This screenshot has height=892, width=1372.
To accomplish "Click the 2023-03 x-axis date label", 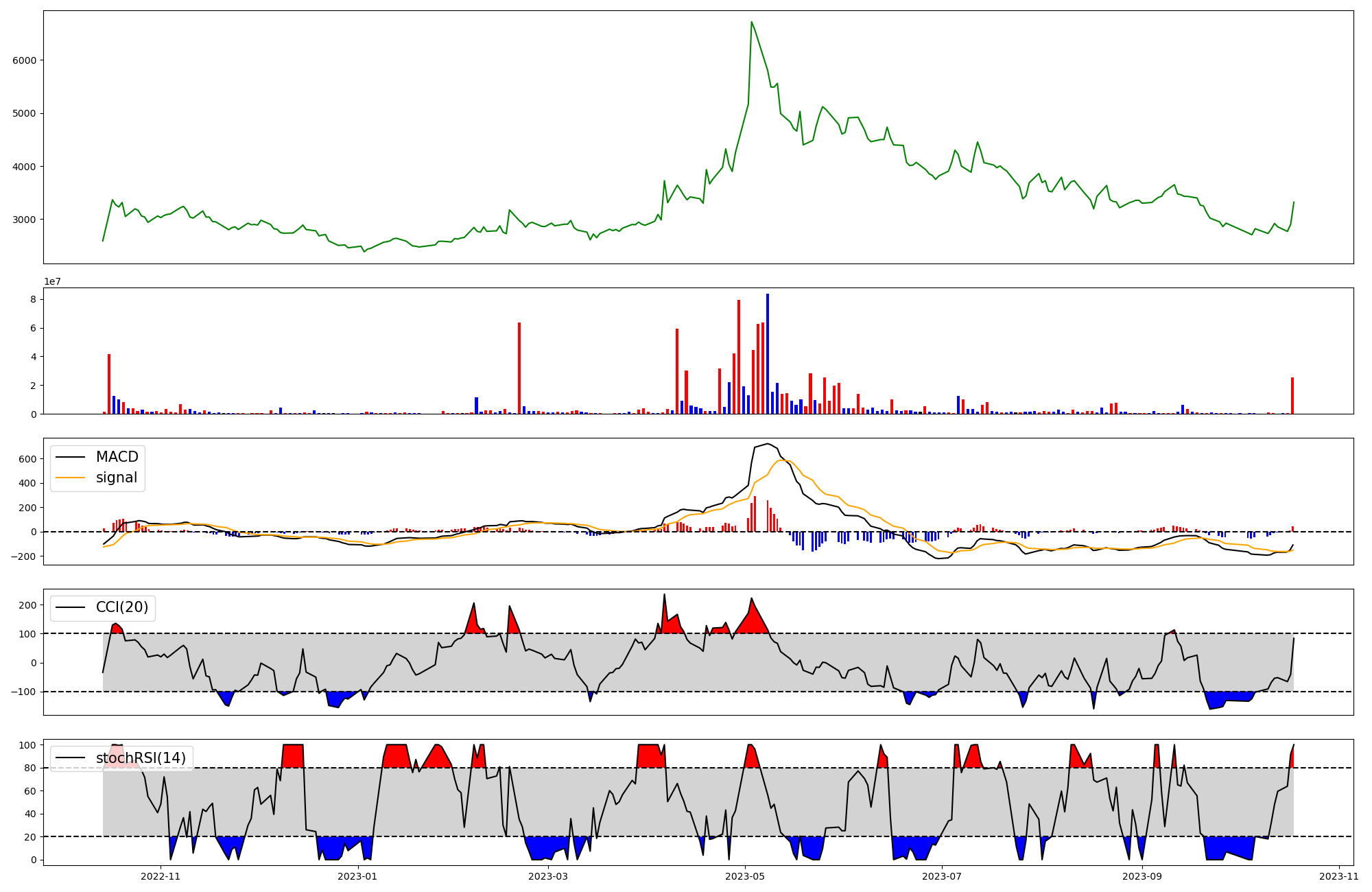I will [548, 876].
